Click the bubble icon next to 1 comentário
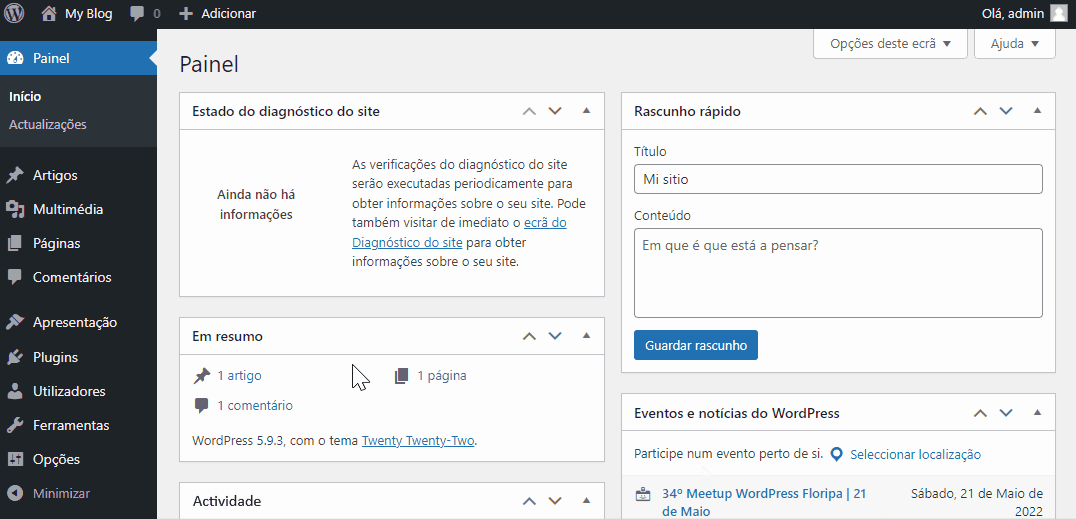This screenshot has height=519, width=1076. pos(202,406)
